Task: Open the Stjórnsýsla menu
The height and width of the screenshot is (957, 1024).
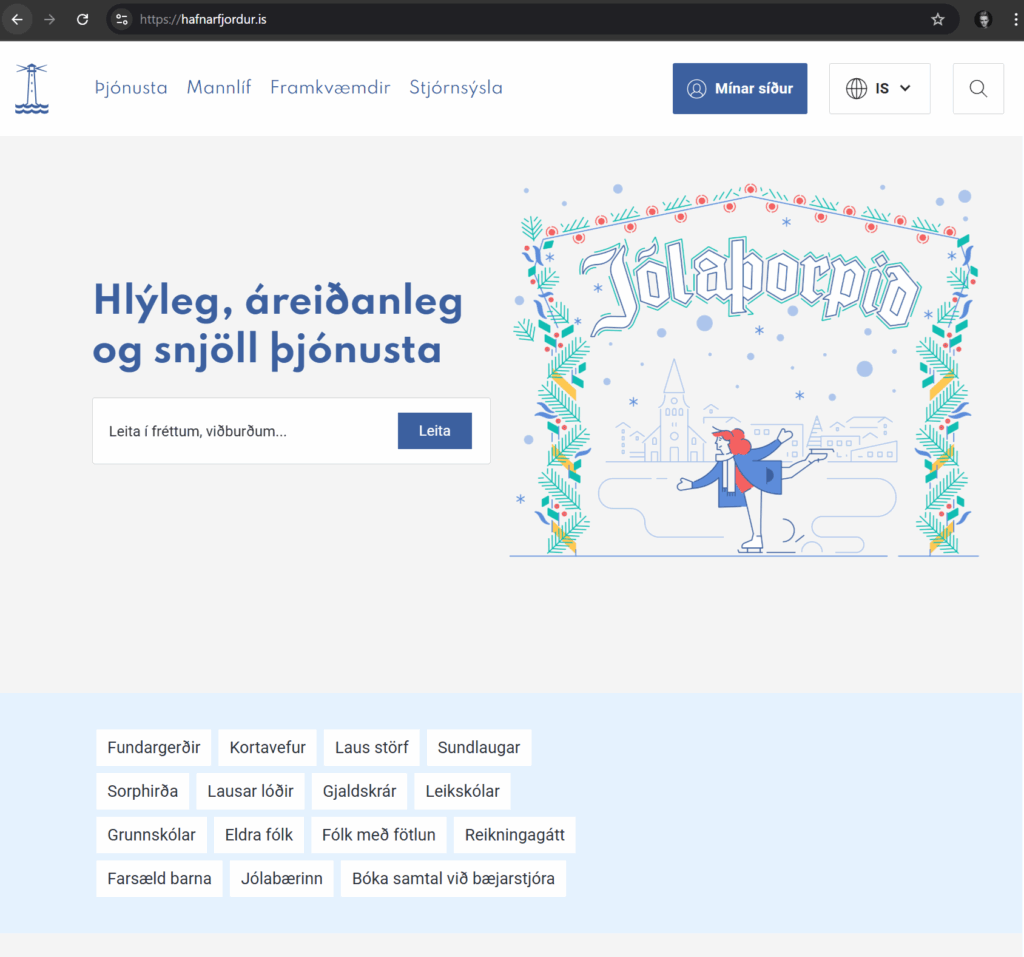Action: coord(456,88)
